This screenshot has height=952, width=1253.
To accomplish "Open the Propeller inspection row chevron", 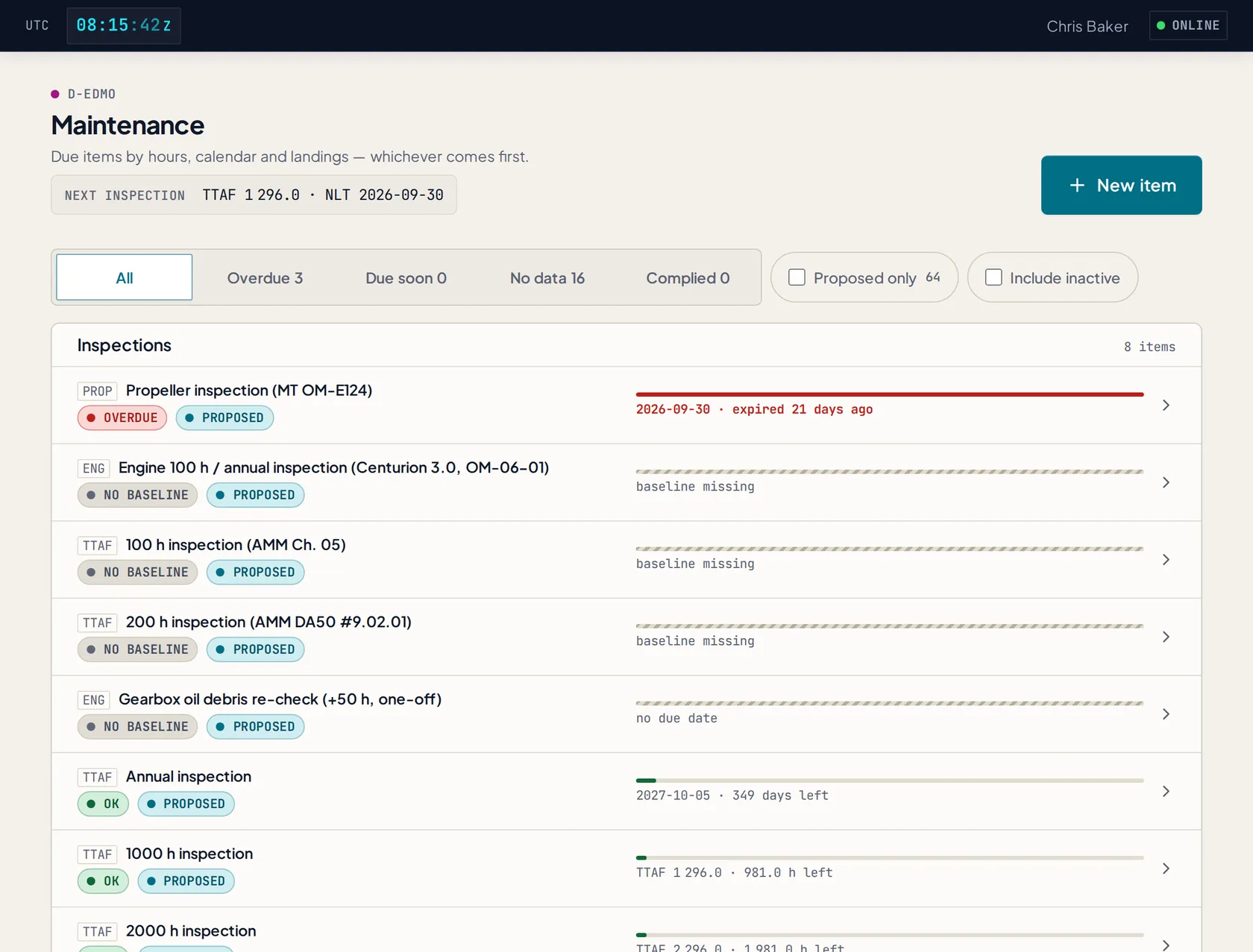I will tap(1166, 405).
